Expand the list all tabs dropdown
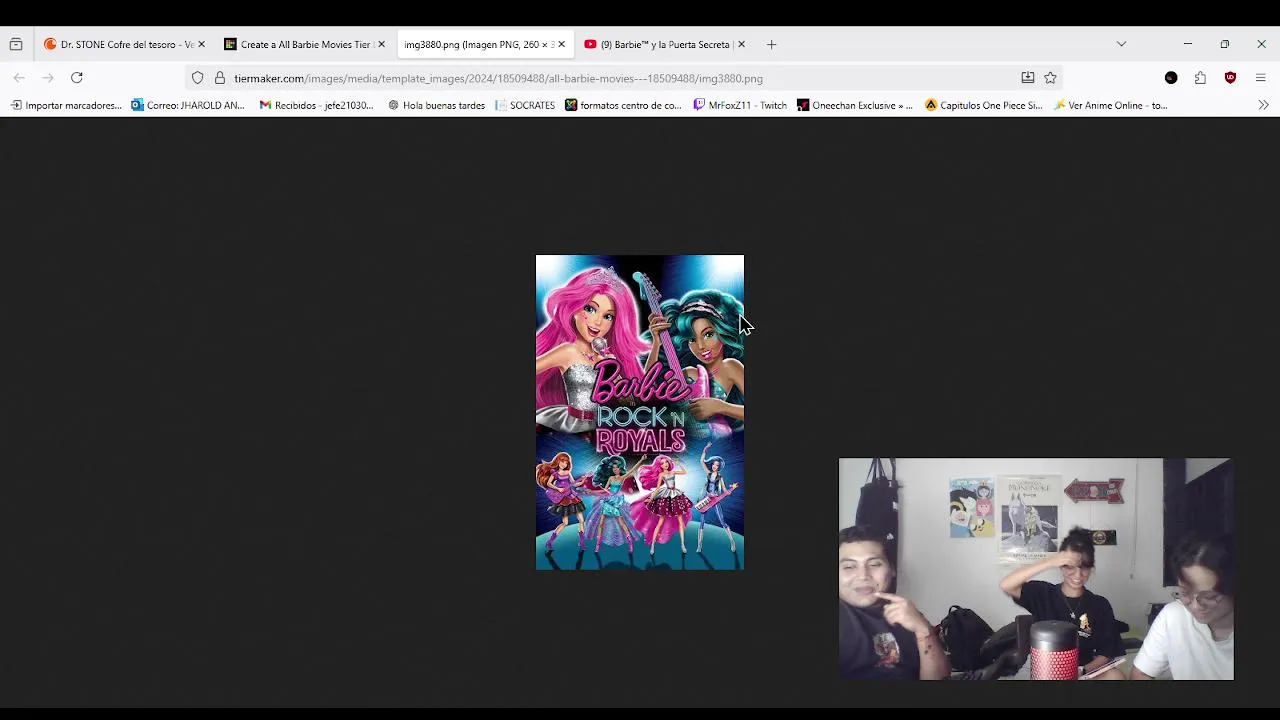 pyautogui.click(x=1121, y=44)
